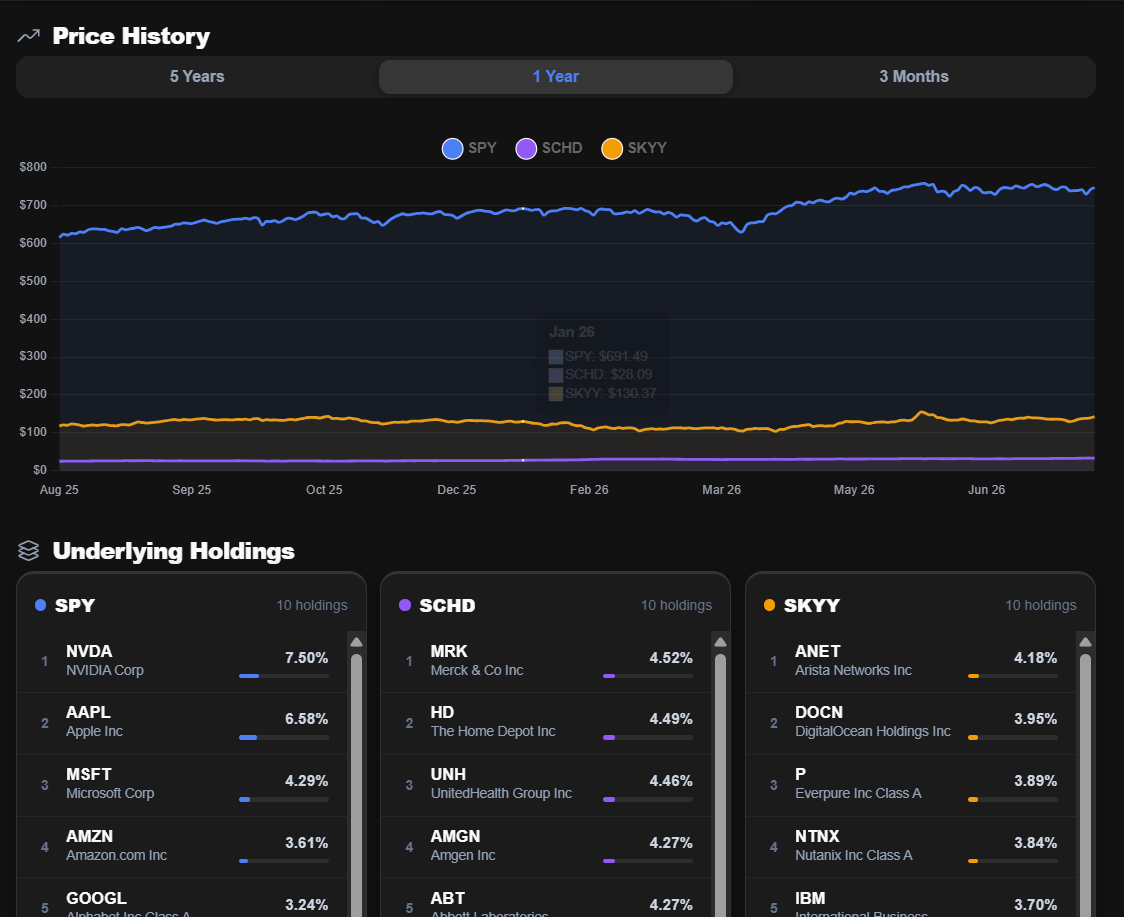Click the SKYY card's 10 holdings label

(1041, 605)
